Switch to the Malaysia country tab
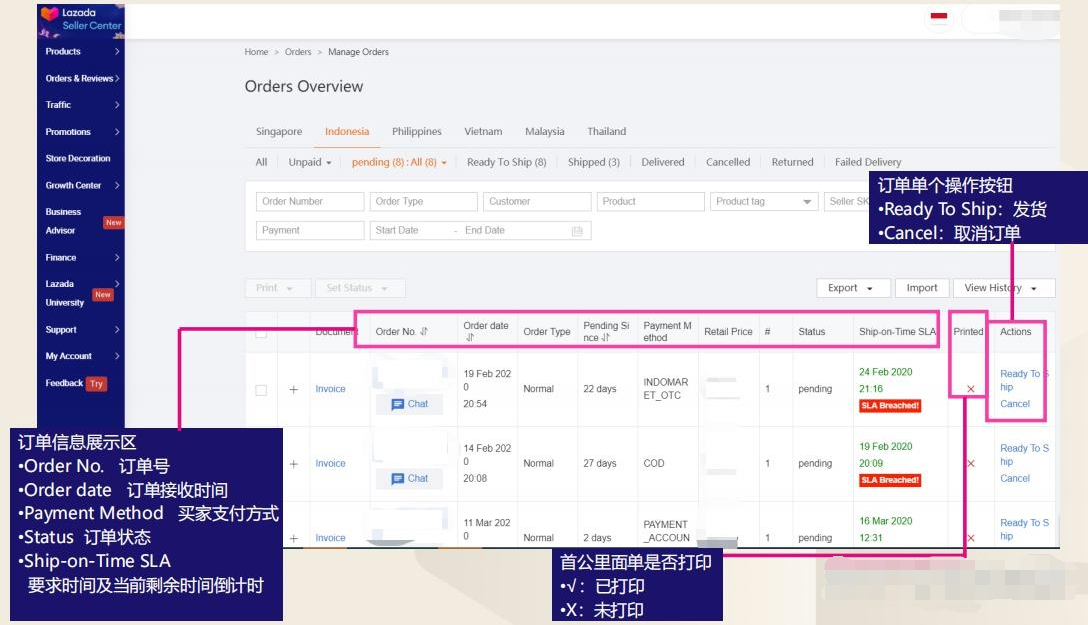The image size is (1088, 625). (x=545, y=132)
